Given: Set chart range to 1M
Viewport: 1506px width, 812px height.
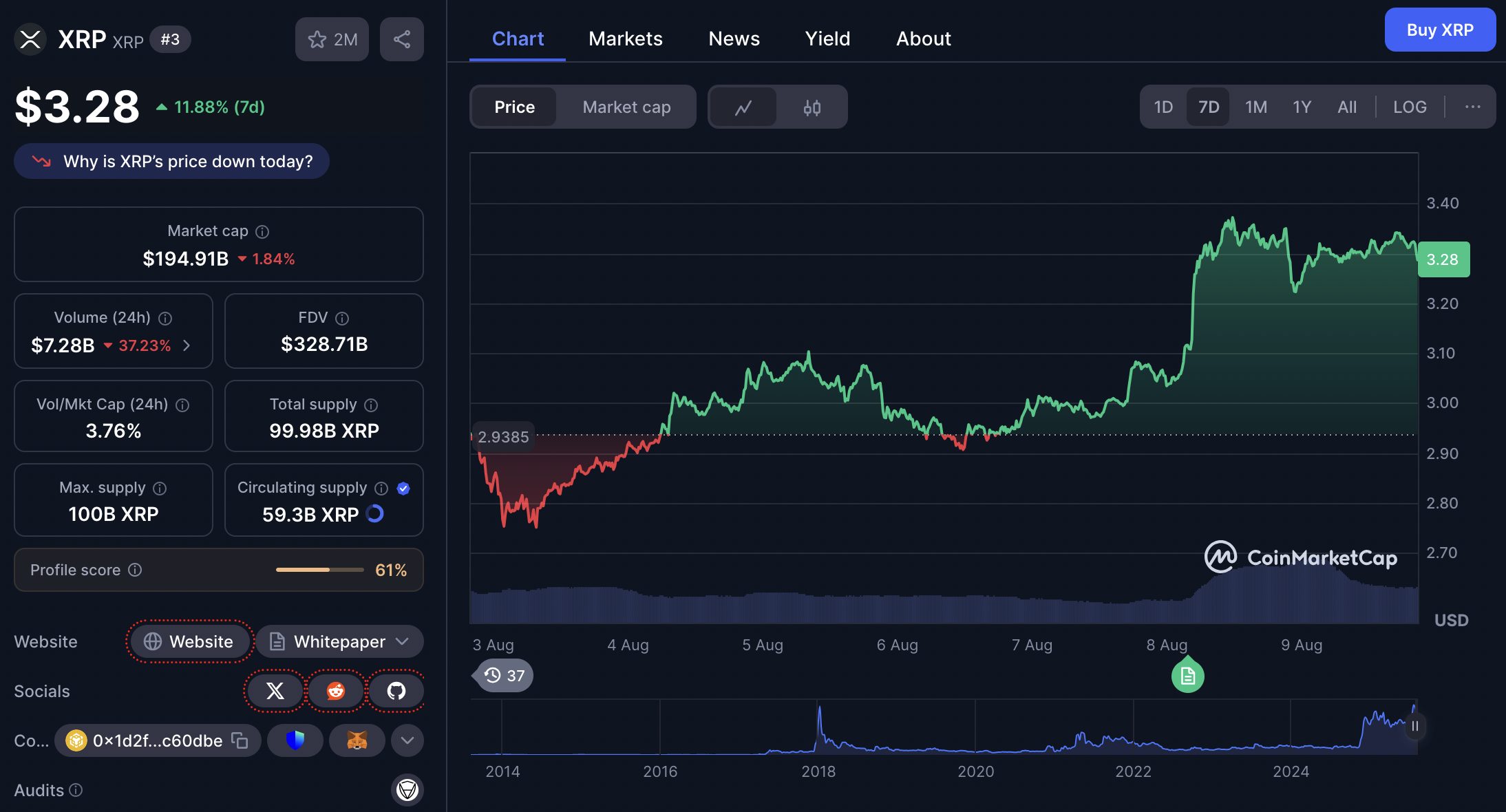Looking at the screenshot, I should 1256,107.
